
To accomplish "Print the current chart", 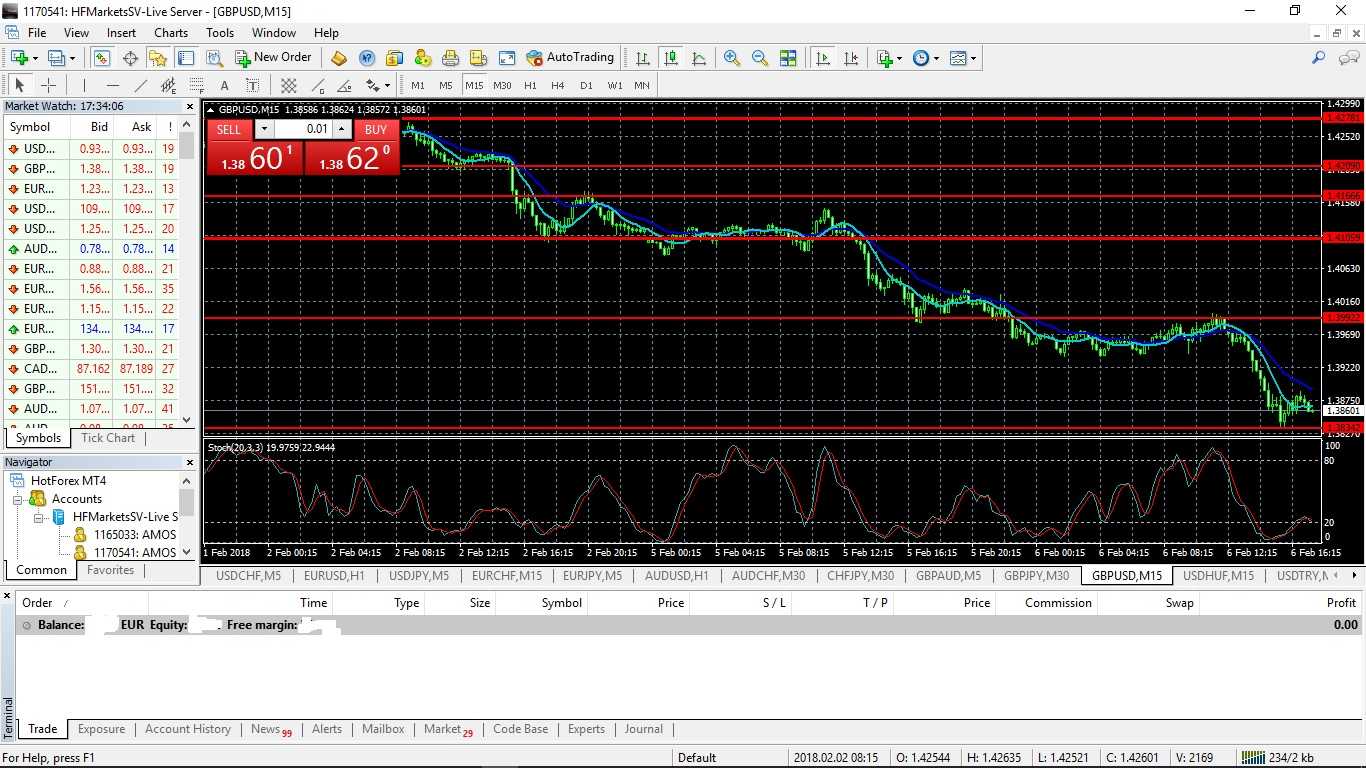I will pos(451,58).
